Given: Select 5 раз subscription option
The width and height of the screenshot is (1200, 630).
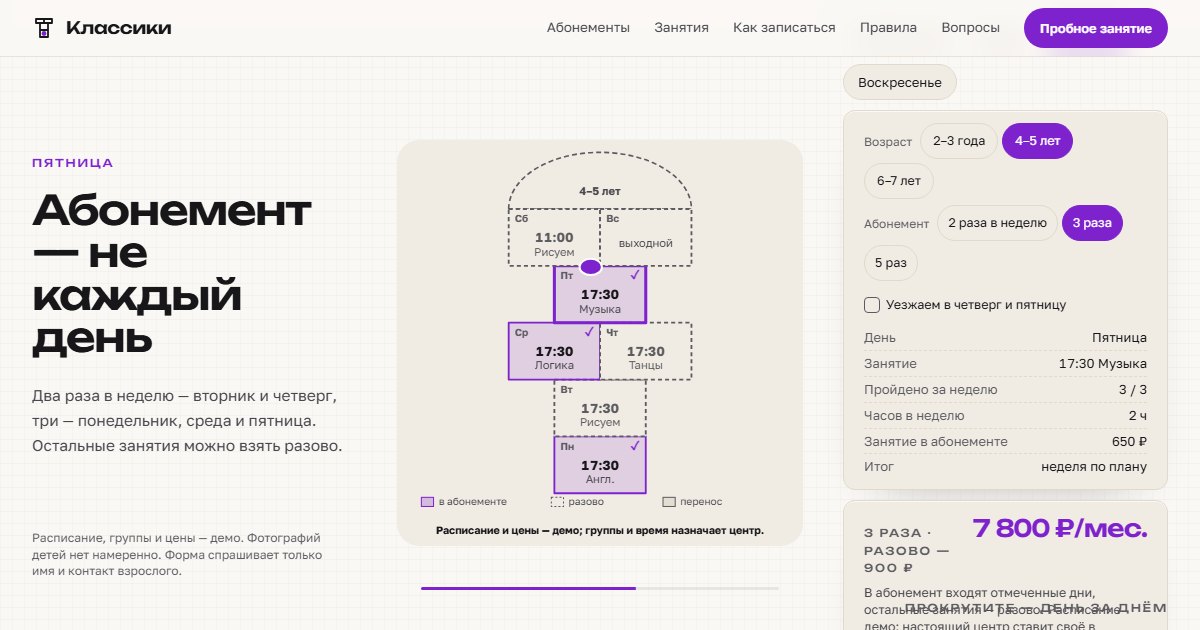Looking at the screenshot, I should 891,262.
